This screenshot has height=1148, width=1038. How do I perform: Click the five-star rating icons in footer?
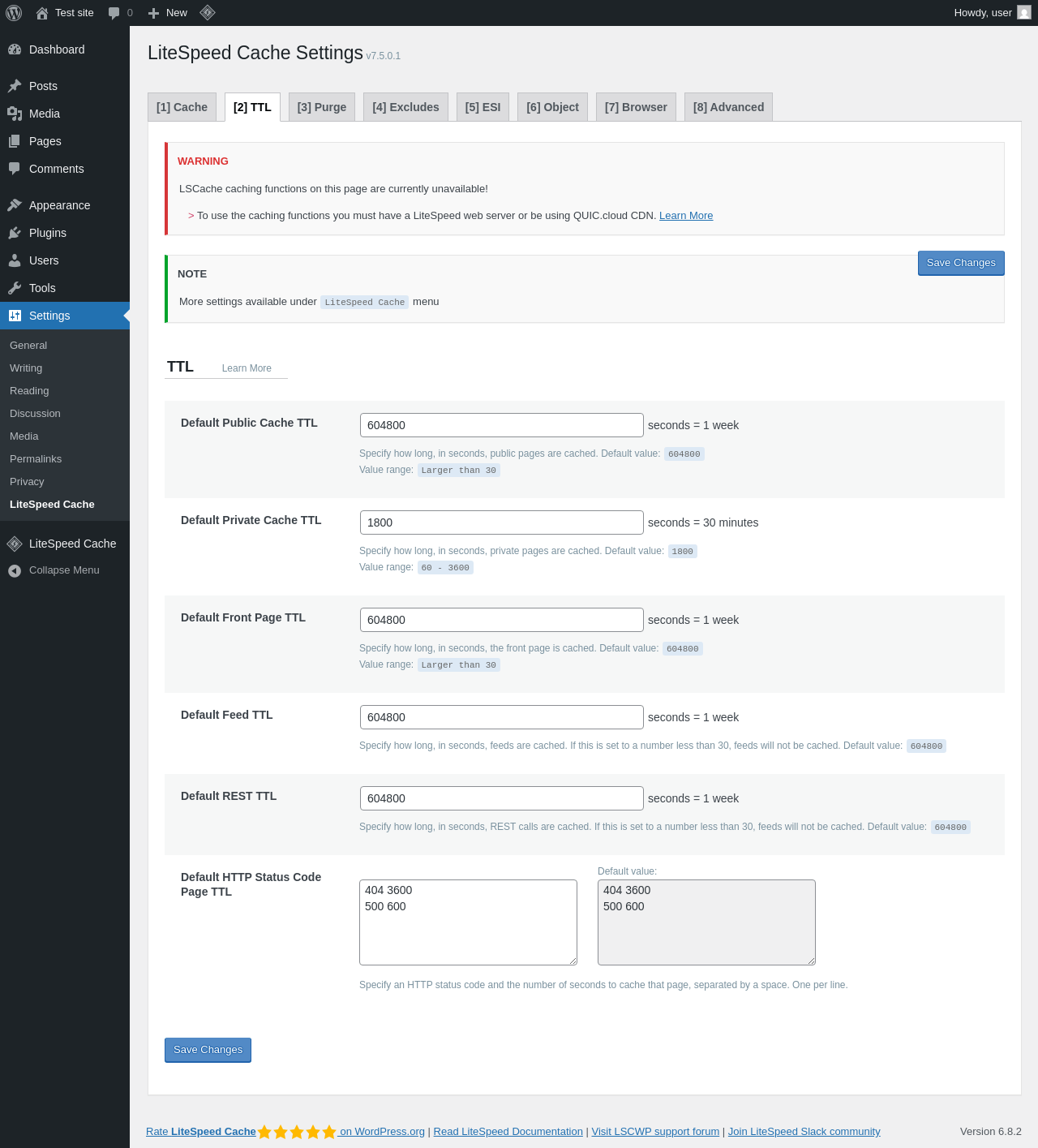tap(297, 1132)
